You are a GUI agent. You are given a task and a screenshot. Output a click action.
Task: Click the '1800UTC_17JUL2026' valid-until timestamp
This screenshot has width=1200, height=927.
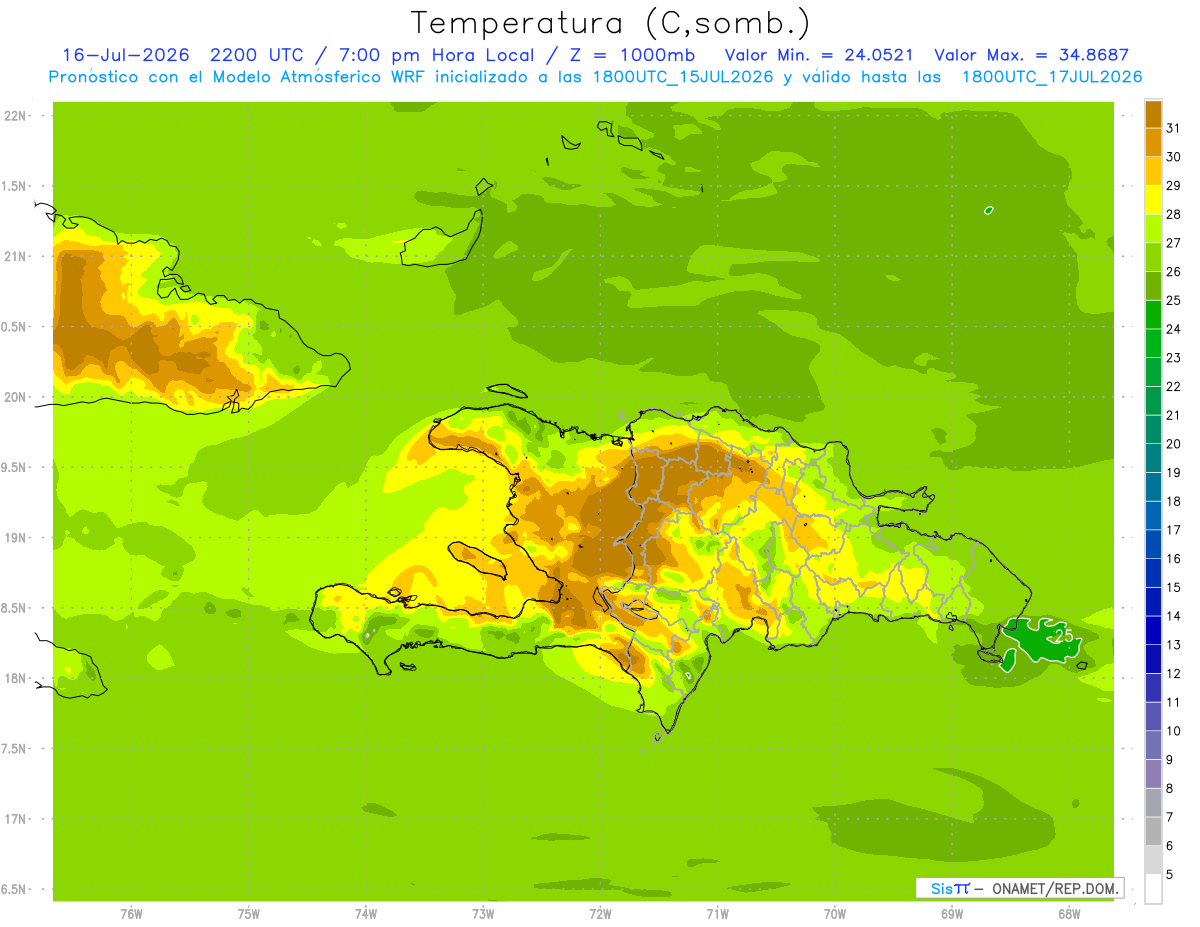1052,77
